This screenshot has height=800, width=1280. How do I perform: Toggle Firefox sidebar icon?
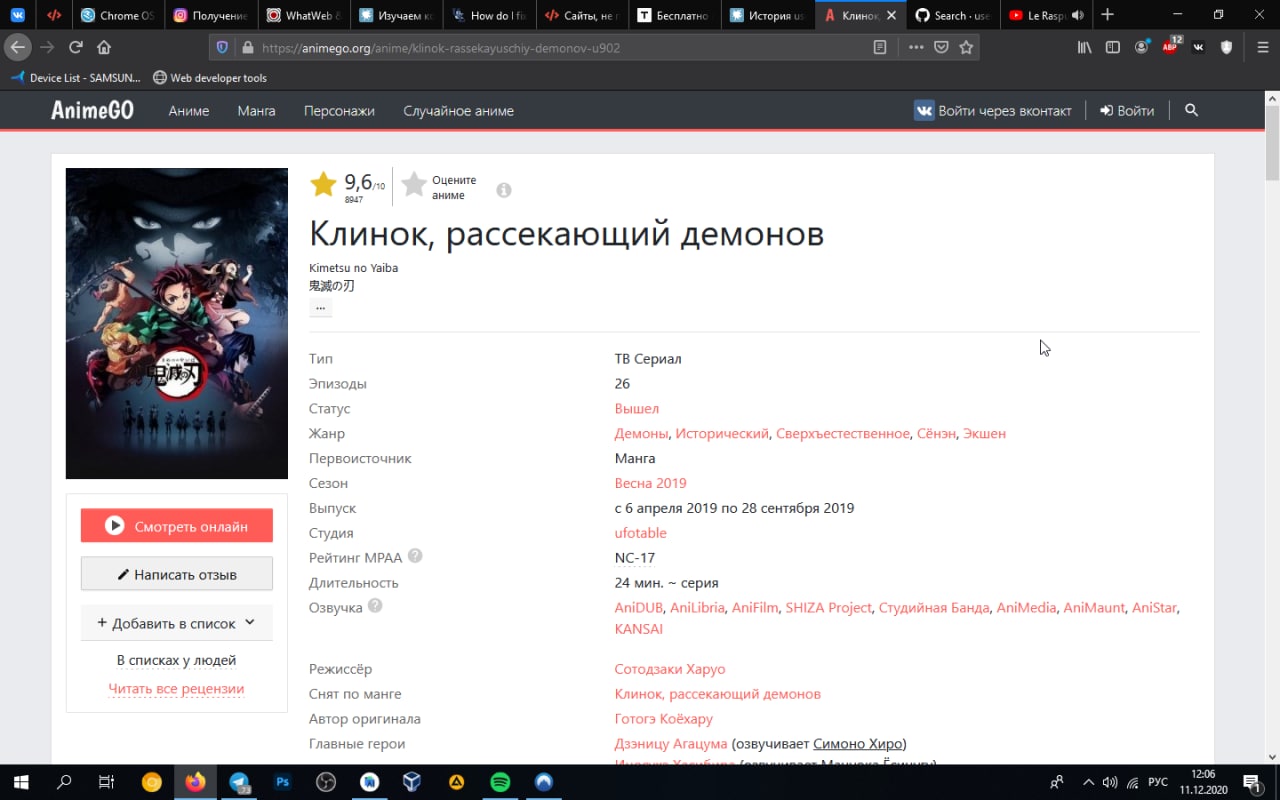tap(1112, 47)
